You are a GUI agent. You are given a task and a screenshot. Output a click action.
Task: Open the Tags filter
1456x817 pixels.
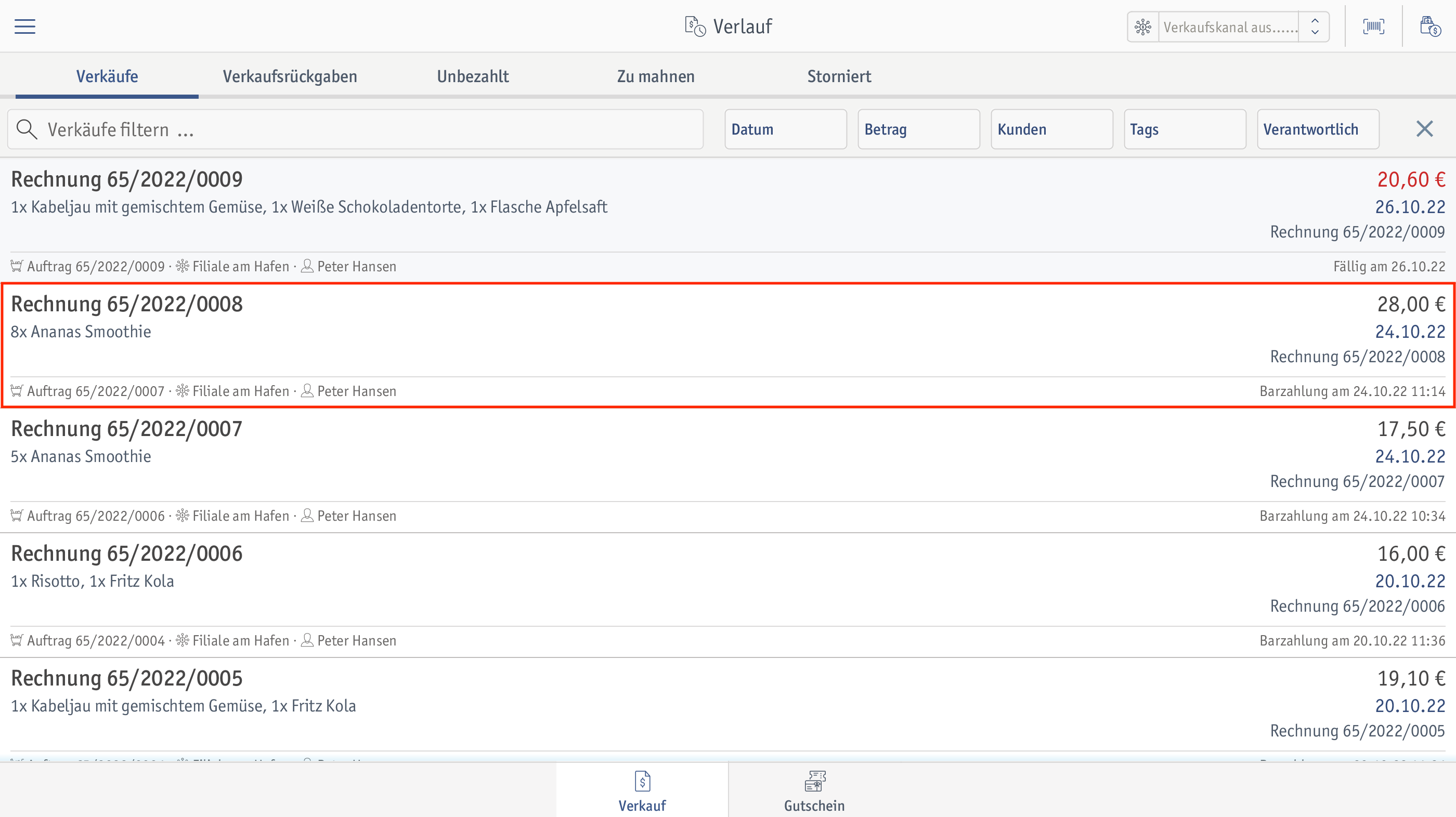tap(1185, 129)
